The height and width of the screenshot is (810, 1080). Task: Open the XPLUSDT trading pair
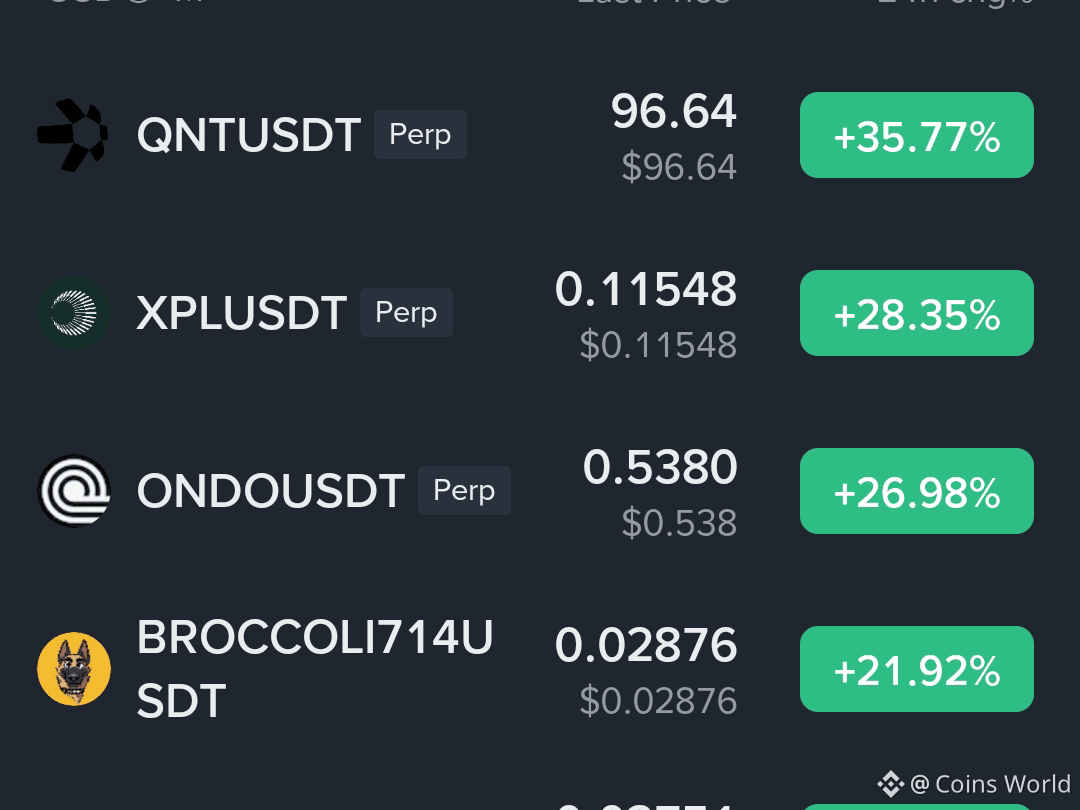242,313
